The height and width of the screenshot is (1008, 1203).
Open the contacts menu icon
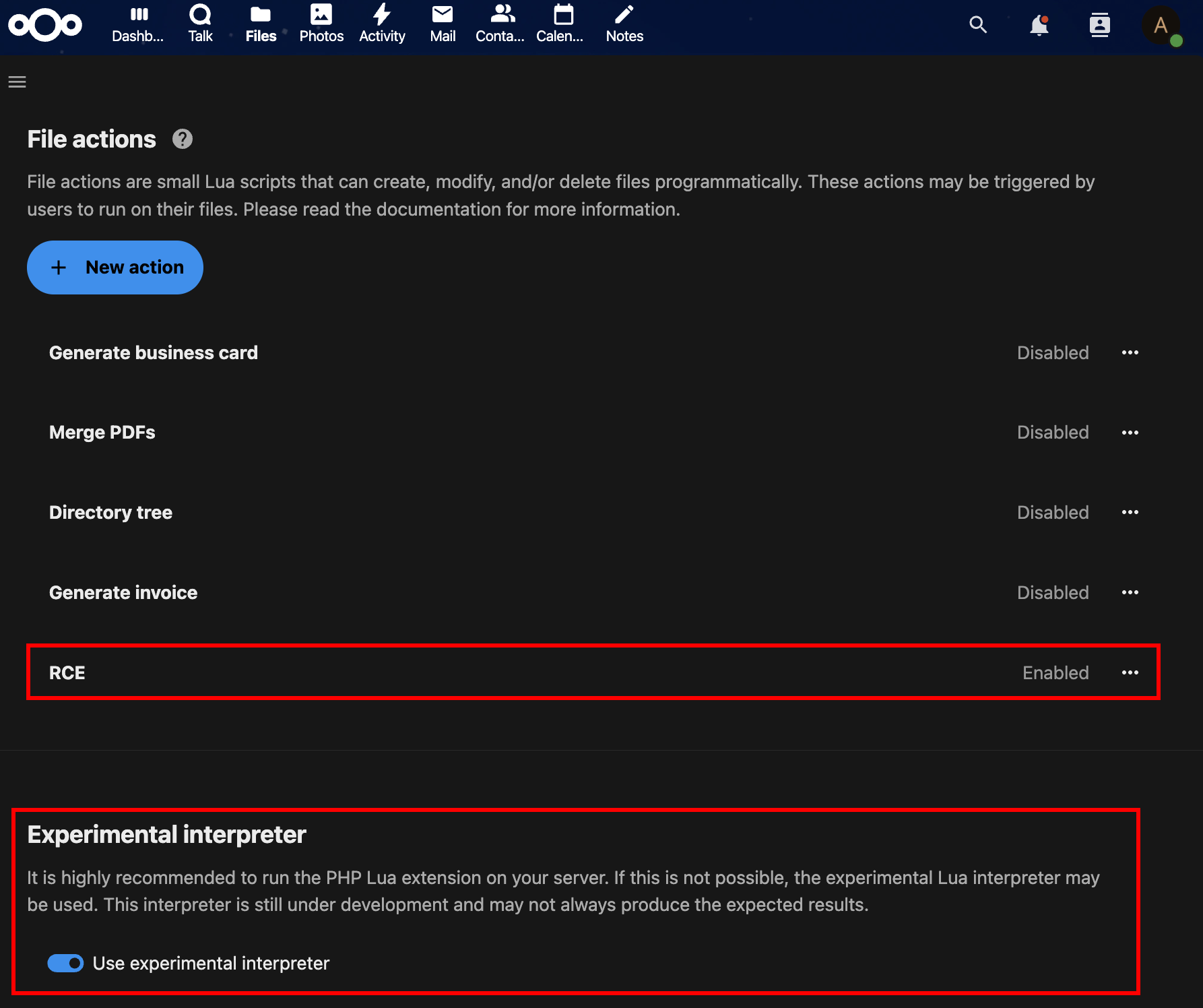1099,26
